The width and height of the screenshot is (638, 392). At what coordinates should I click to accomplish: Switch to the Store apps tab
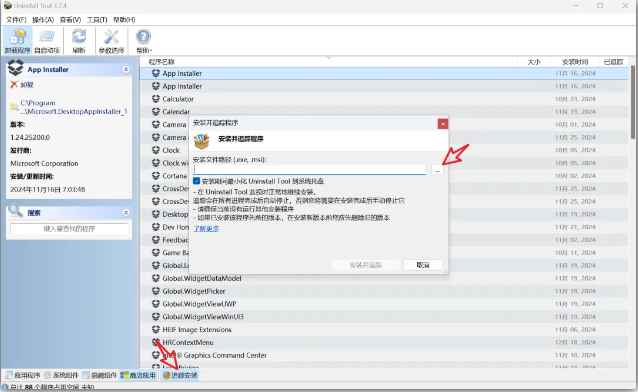point(138,375)
